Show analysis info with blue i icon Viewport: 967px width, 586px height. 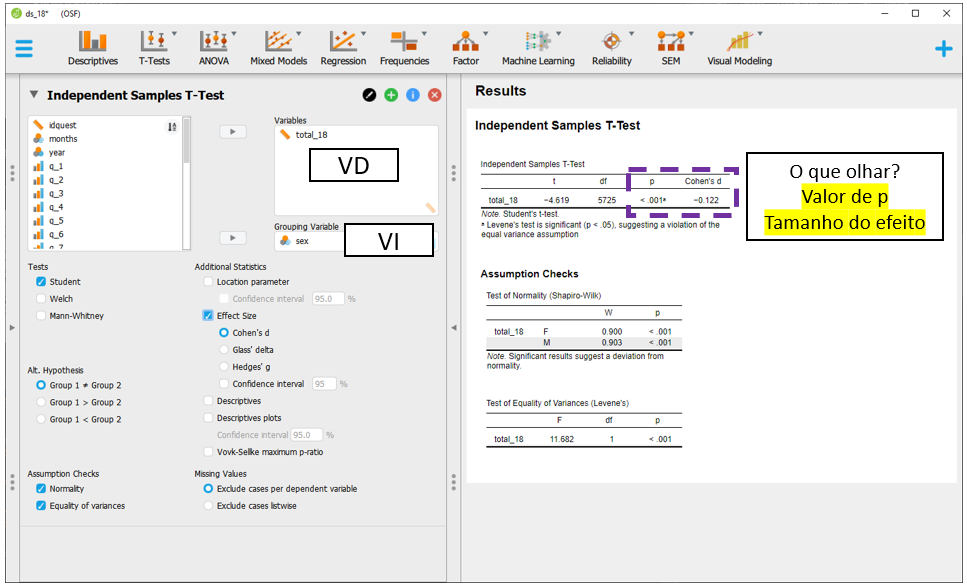(413, 95)
